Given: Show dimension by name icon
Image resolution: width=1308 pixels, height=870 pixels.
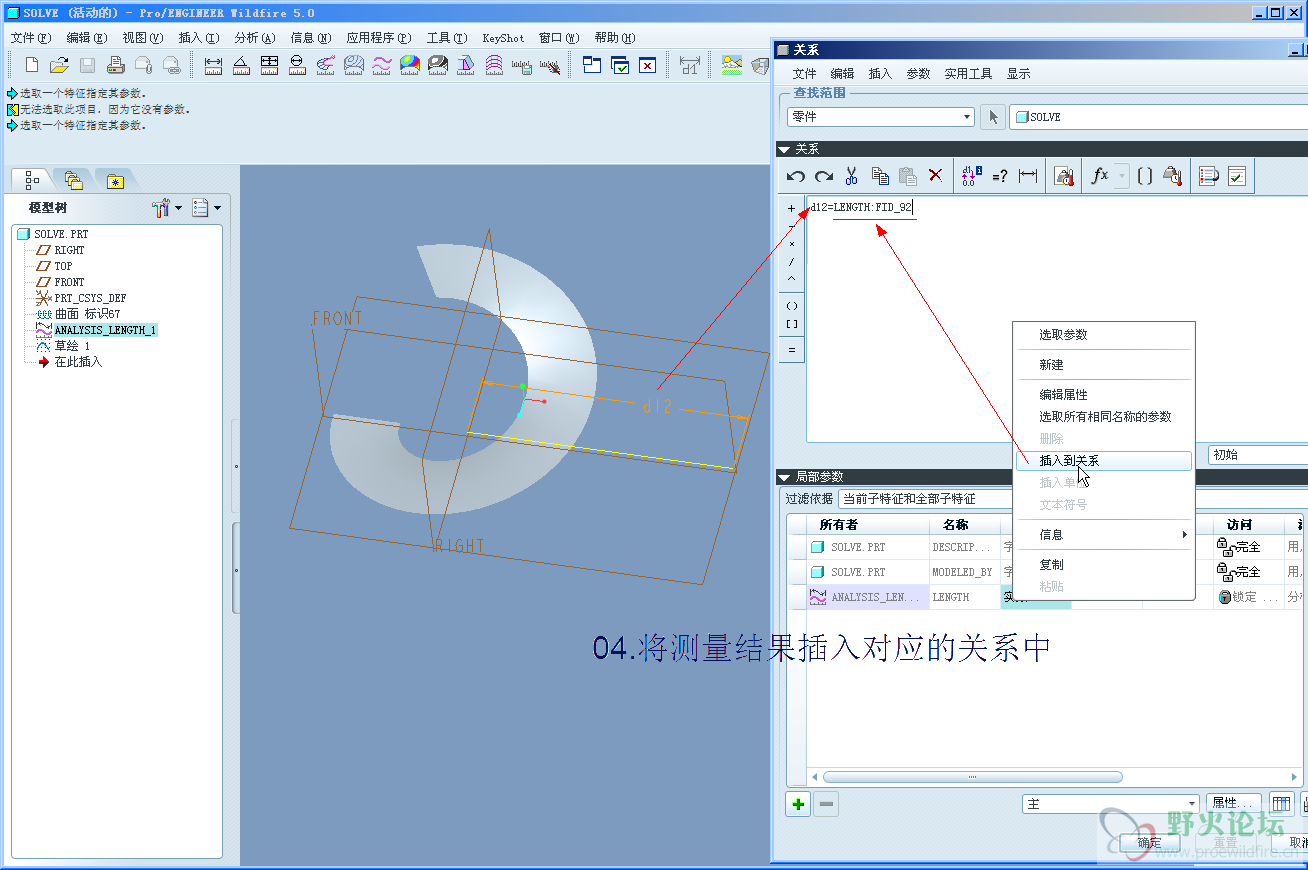Looking at the screenshot, I should (x=1028, y=176).
